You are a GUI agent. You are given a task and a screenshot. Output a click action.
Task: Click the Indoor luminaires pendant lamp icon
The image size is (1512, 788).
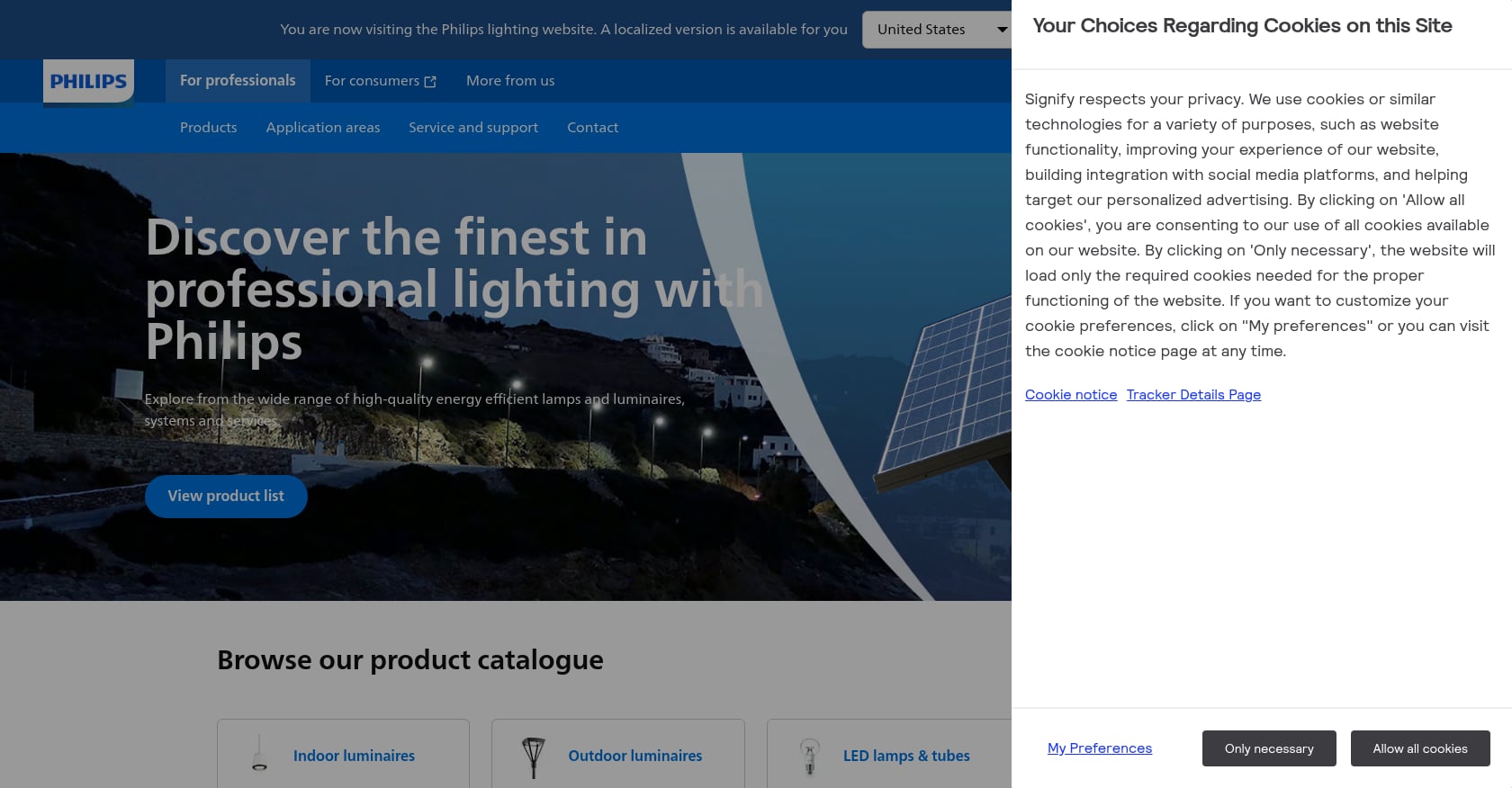[259, 754]
